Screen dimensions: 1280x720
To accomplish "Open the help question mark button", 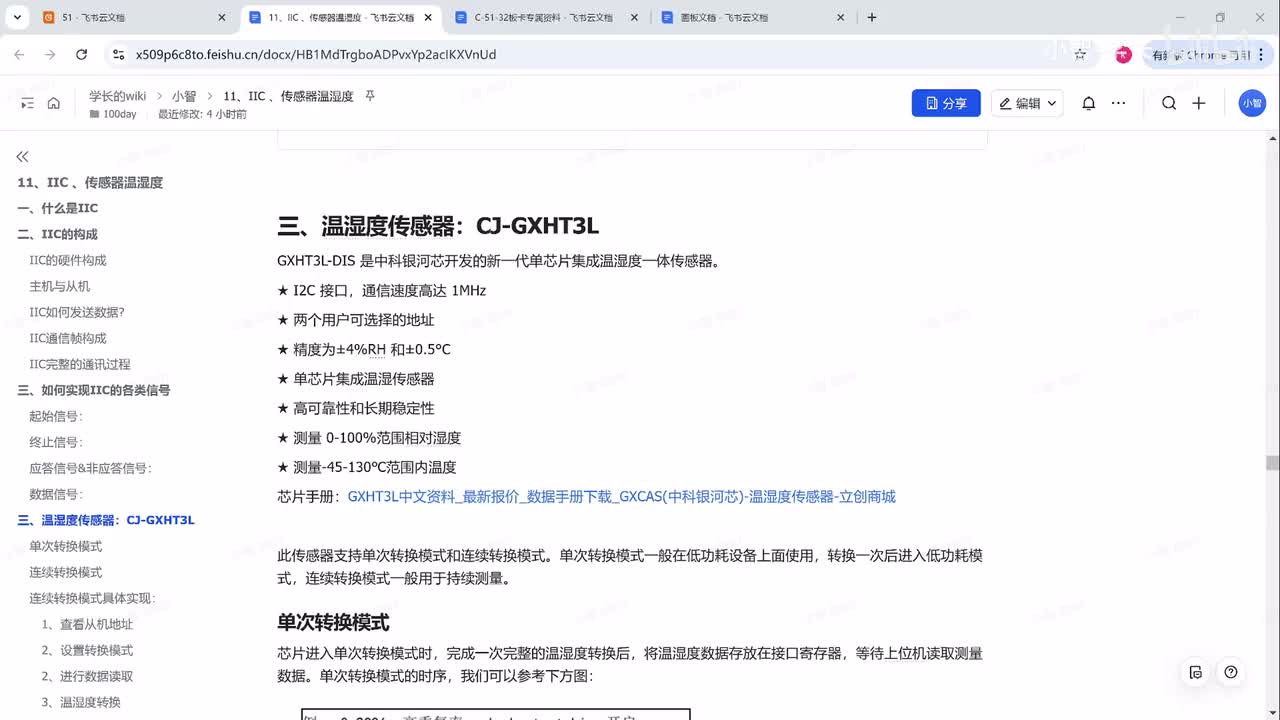I will point(1231,672).
